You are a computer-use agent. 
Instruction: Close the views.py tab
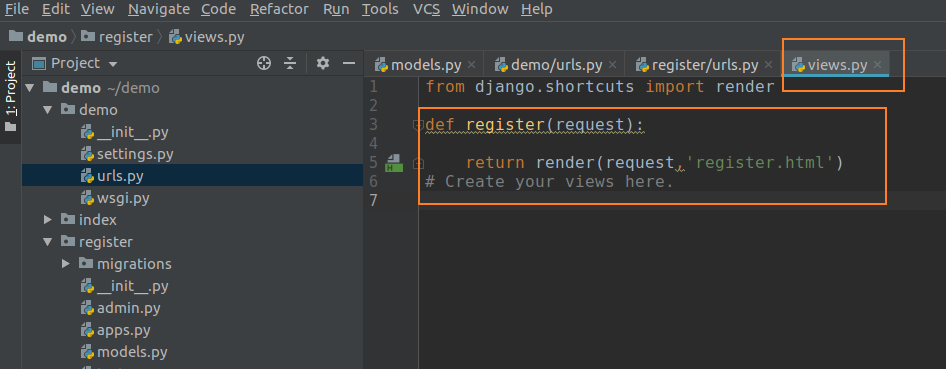point(877,65)
